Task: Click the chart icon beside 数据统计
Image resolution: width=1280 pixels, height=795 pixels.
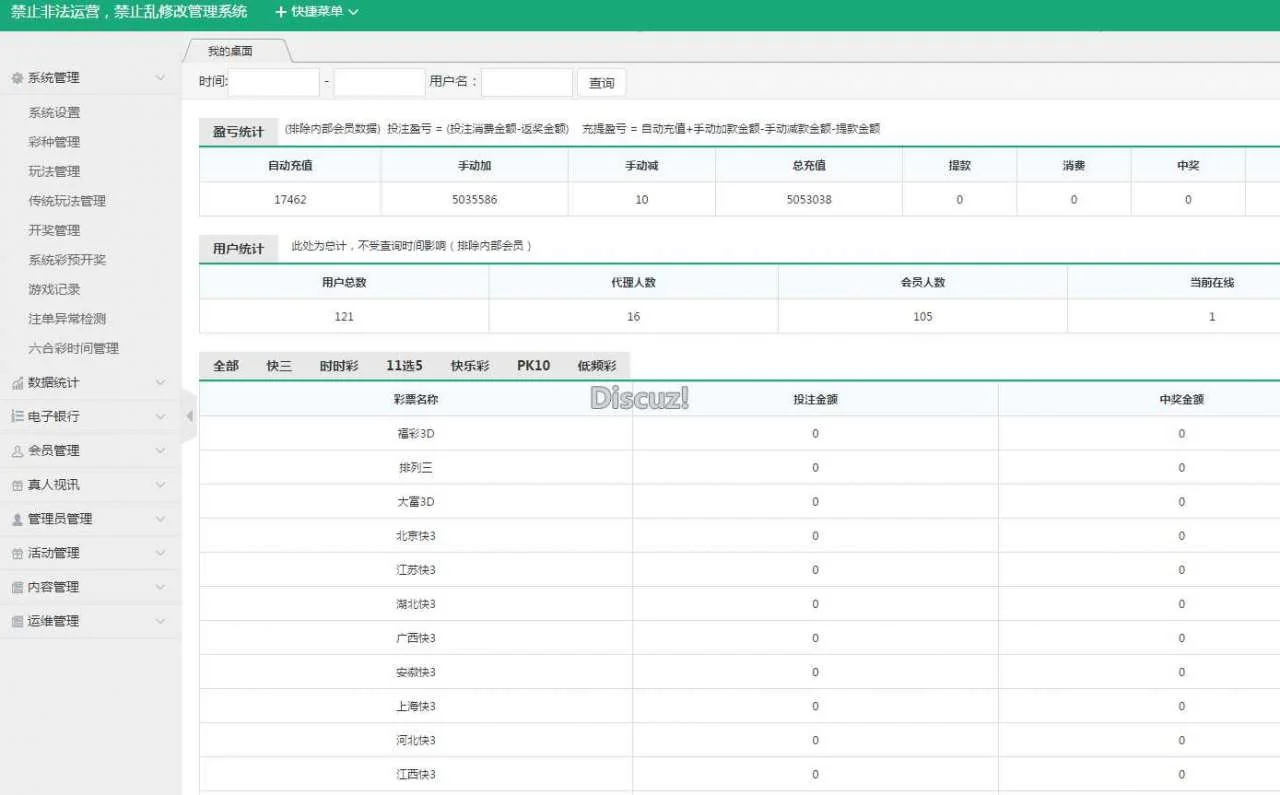Action: tap(17, 383)
